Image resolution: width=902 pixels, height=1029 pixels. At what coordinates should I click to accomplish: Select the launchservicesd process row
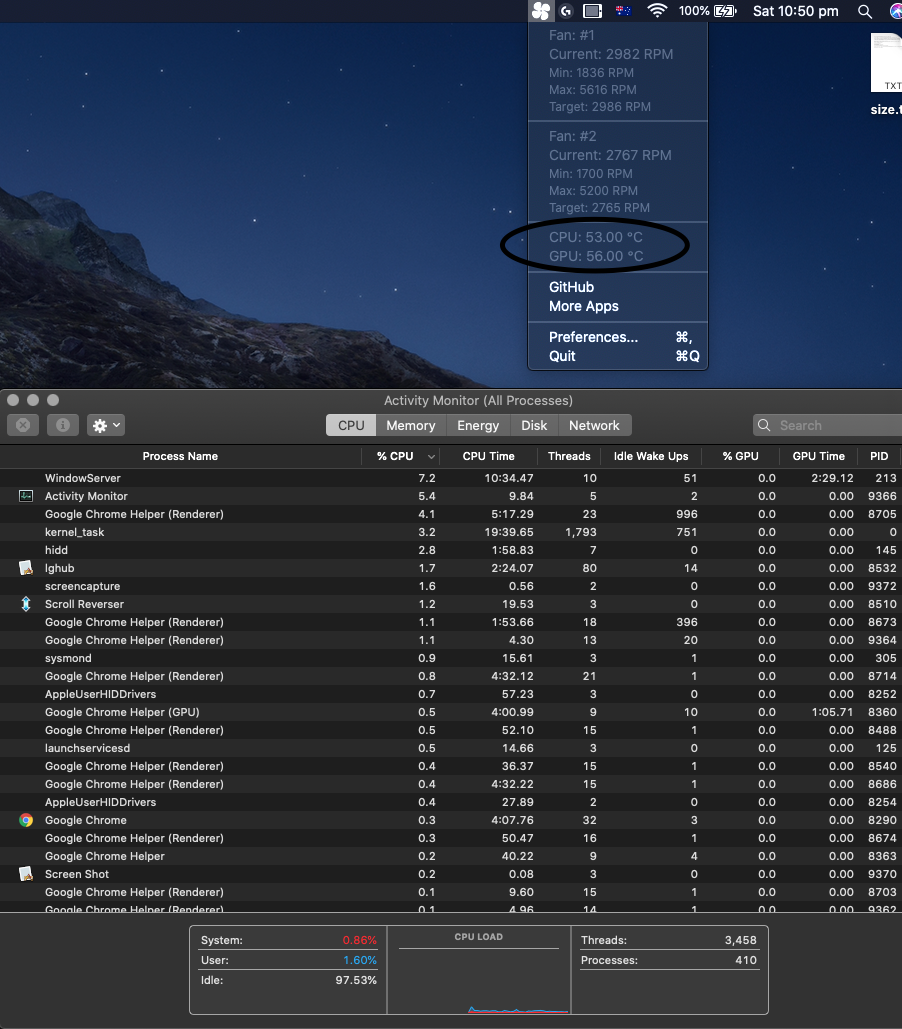click(451, 748)
